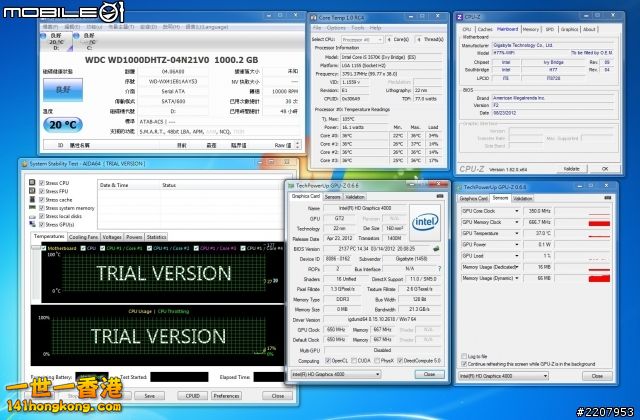Click the GPU-Z Sensors window title icon

click(460, 186)
